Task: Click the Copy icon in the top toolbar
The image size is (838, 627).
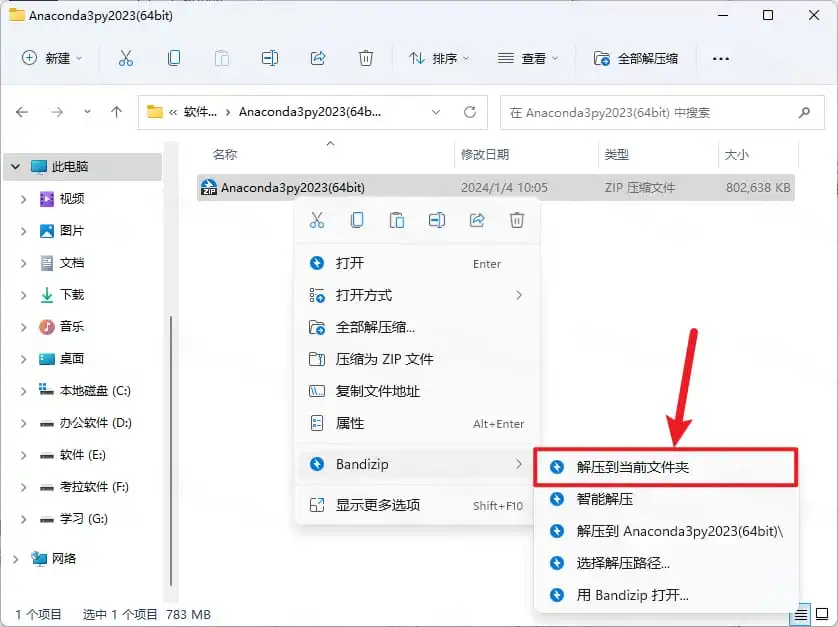Action: (x=174, y=58)
